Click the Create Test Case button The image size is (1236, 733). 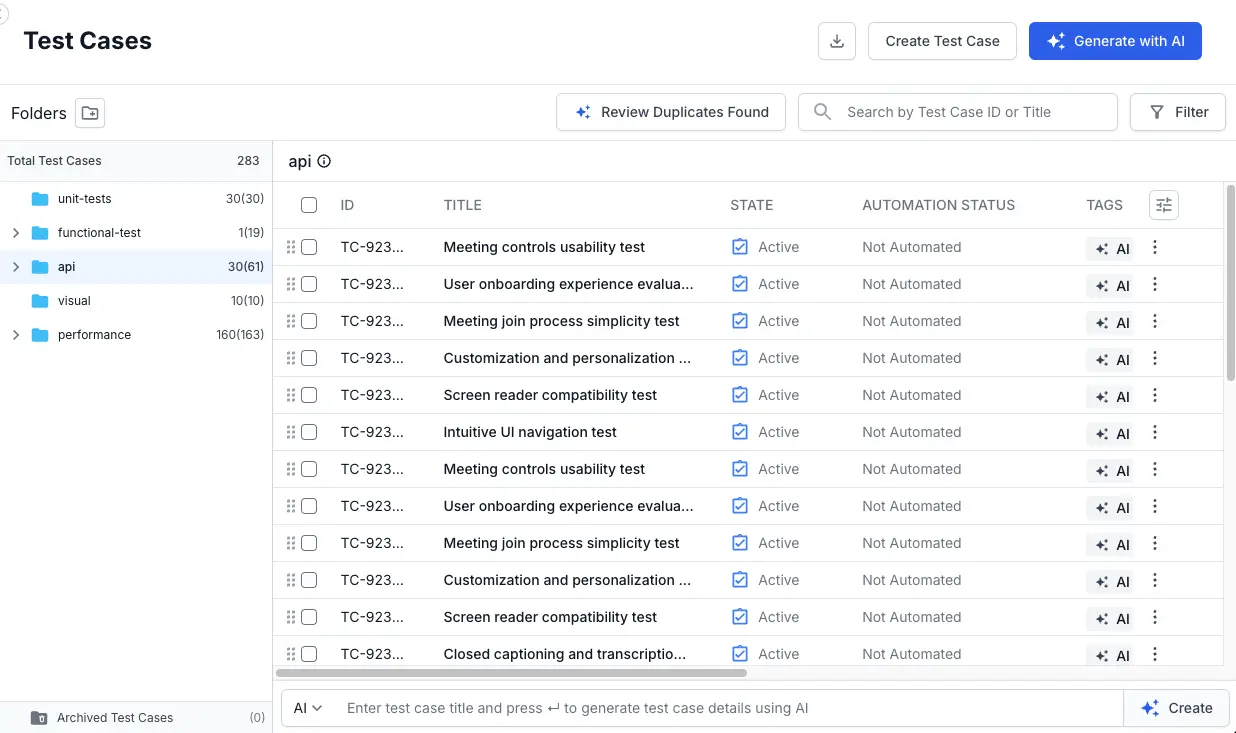[x=942, y=41]
